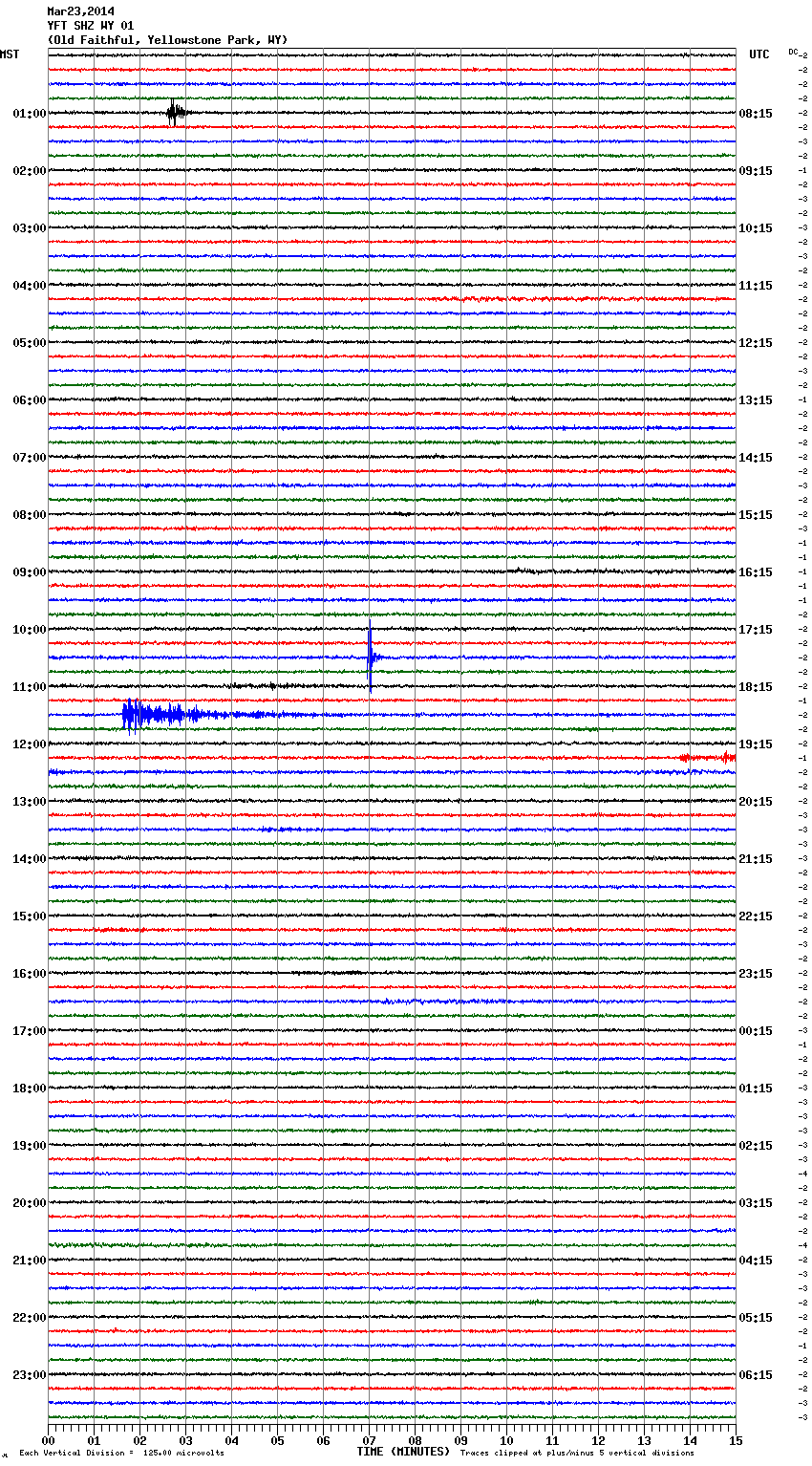Click the "DC" column header
This screenshot has width=812, height=1466.
point(793,52)
